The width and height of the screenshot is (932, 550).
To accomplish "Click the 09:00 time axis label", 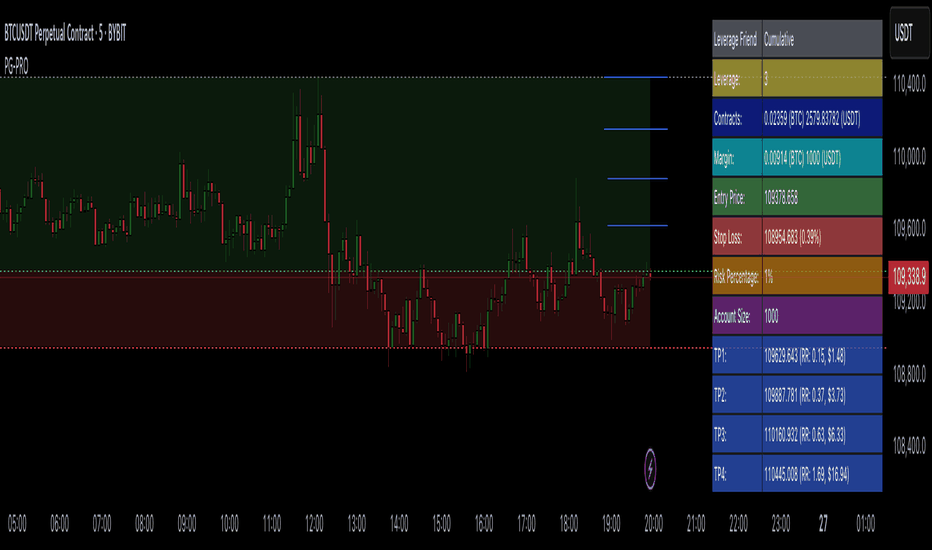I will click(x=187, y=524).
